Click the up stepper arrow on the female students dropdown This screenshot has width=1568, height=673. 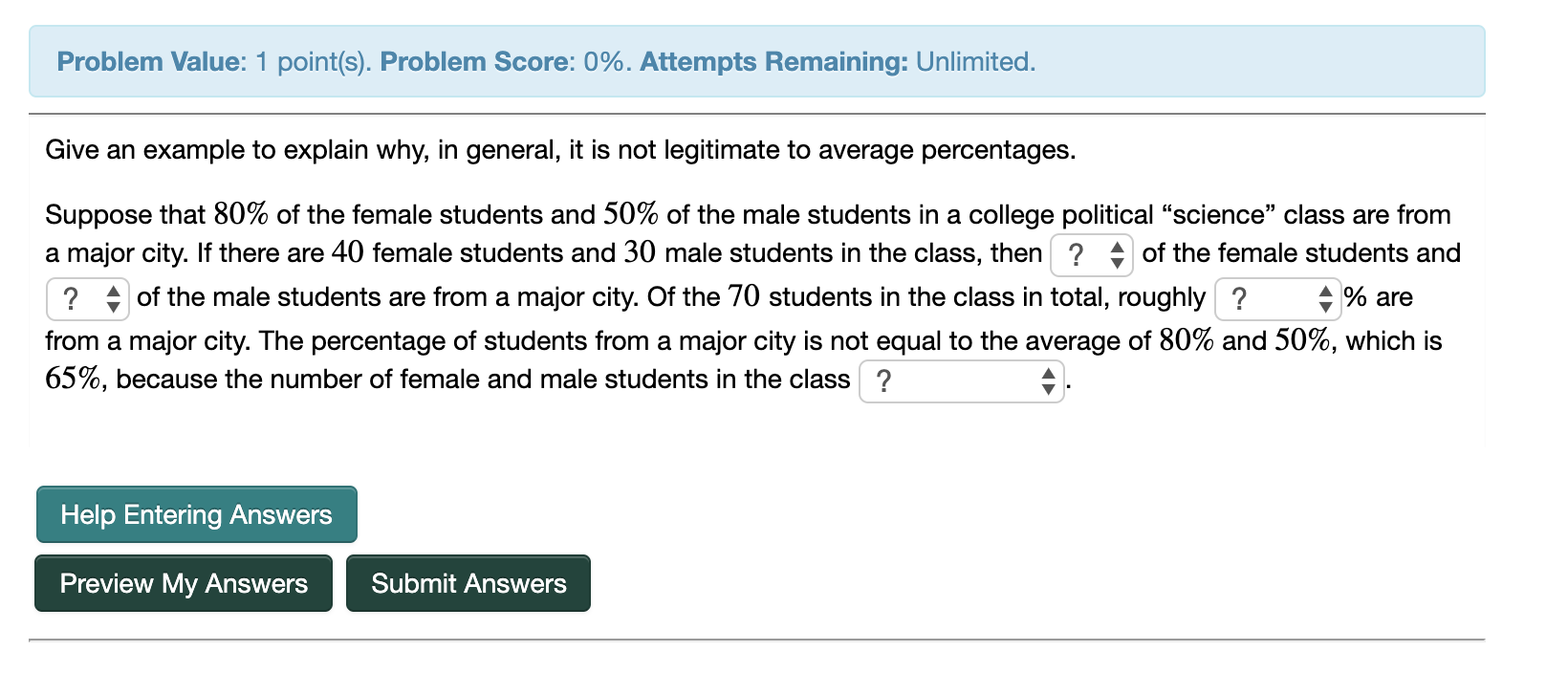[1116, 249]
